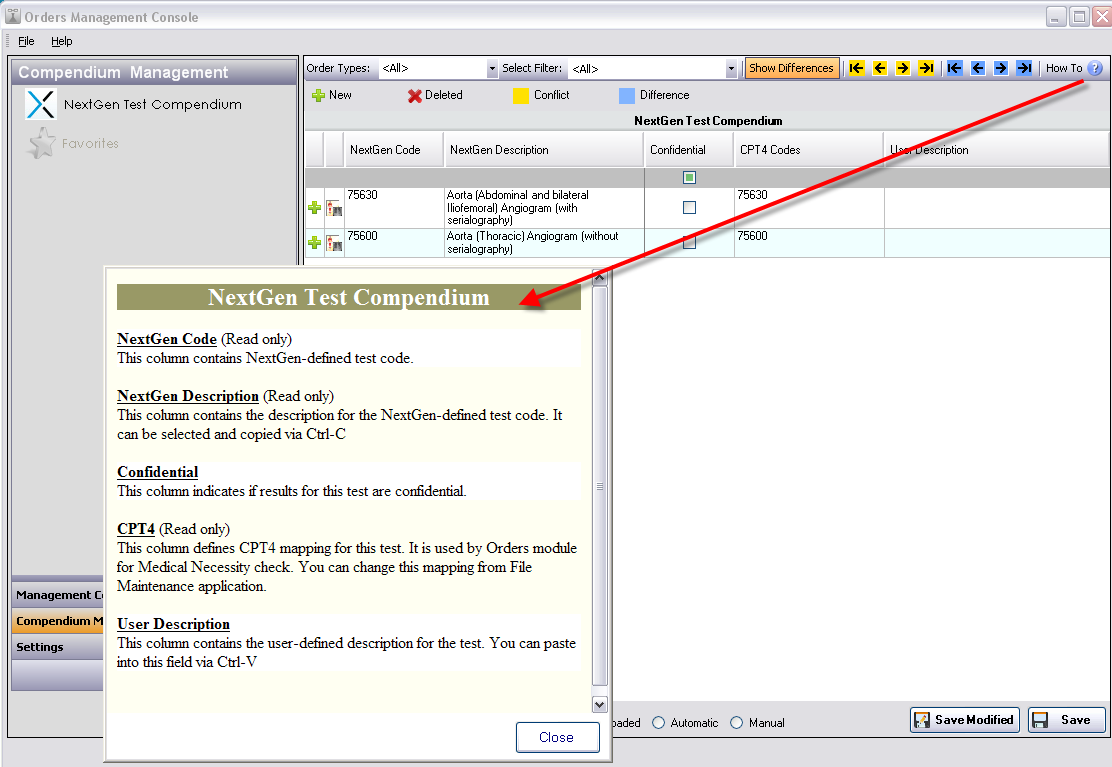This screenshot has width=1112, height=767.
Task: Click the NextGen Code cell 75630
Action: [394, 208]
